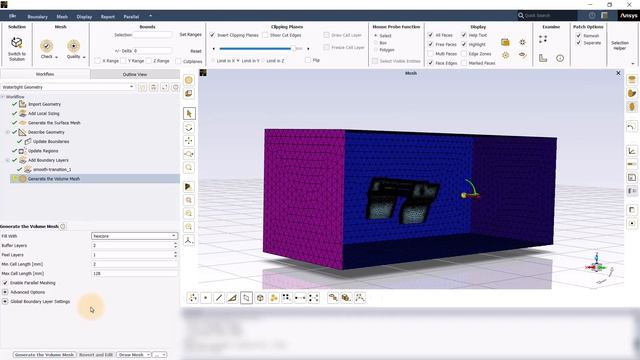
Task: Switch to the Outline View tab
Action: tap(135, 74)
